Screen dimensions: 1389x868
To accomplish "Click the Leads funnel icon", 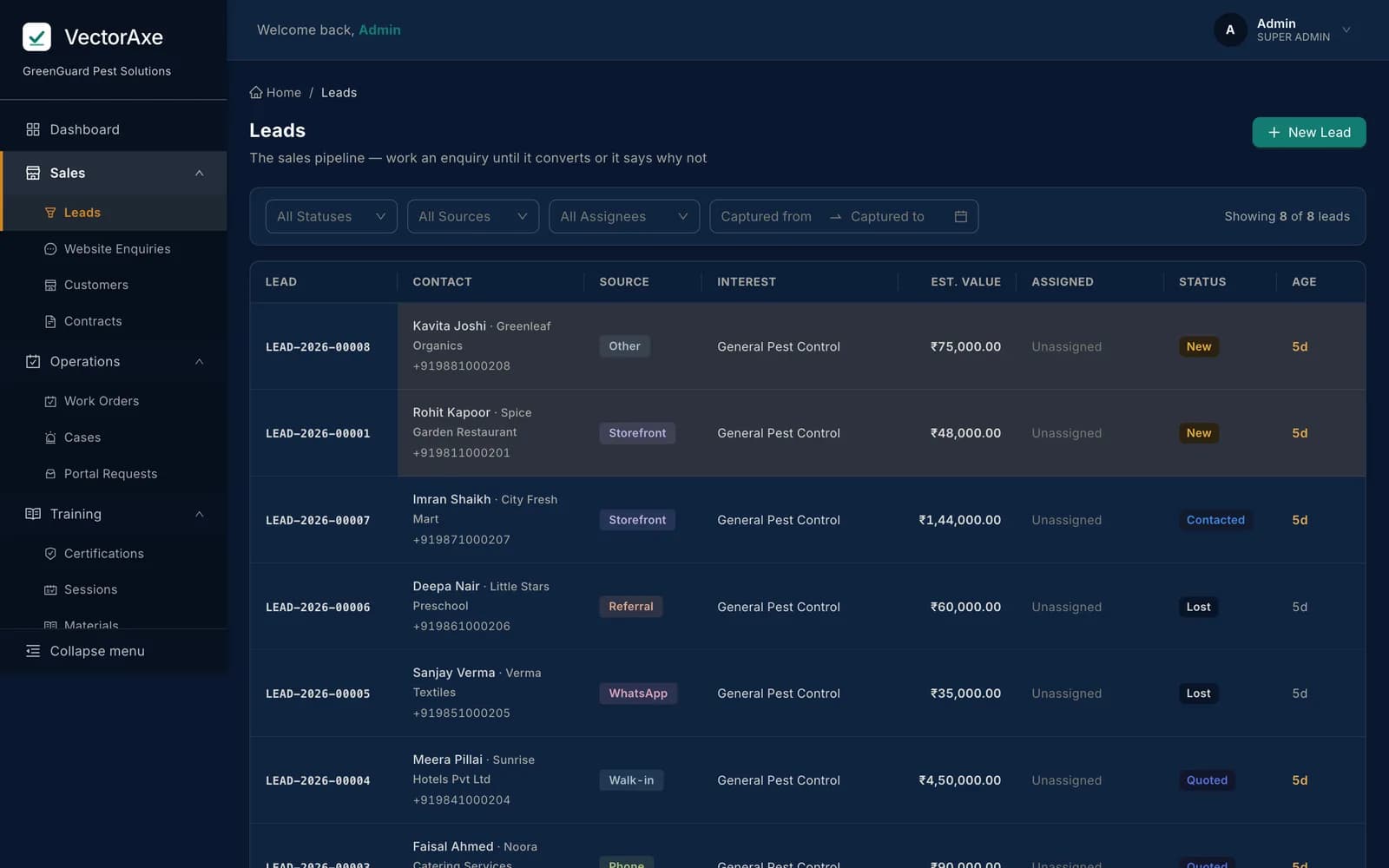I will coord(50,213).
